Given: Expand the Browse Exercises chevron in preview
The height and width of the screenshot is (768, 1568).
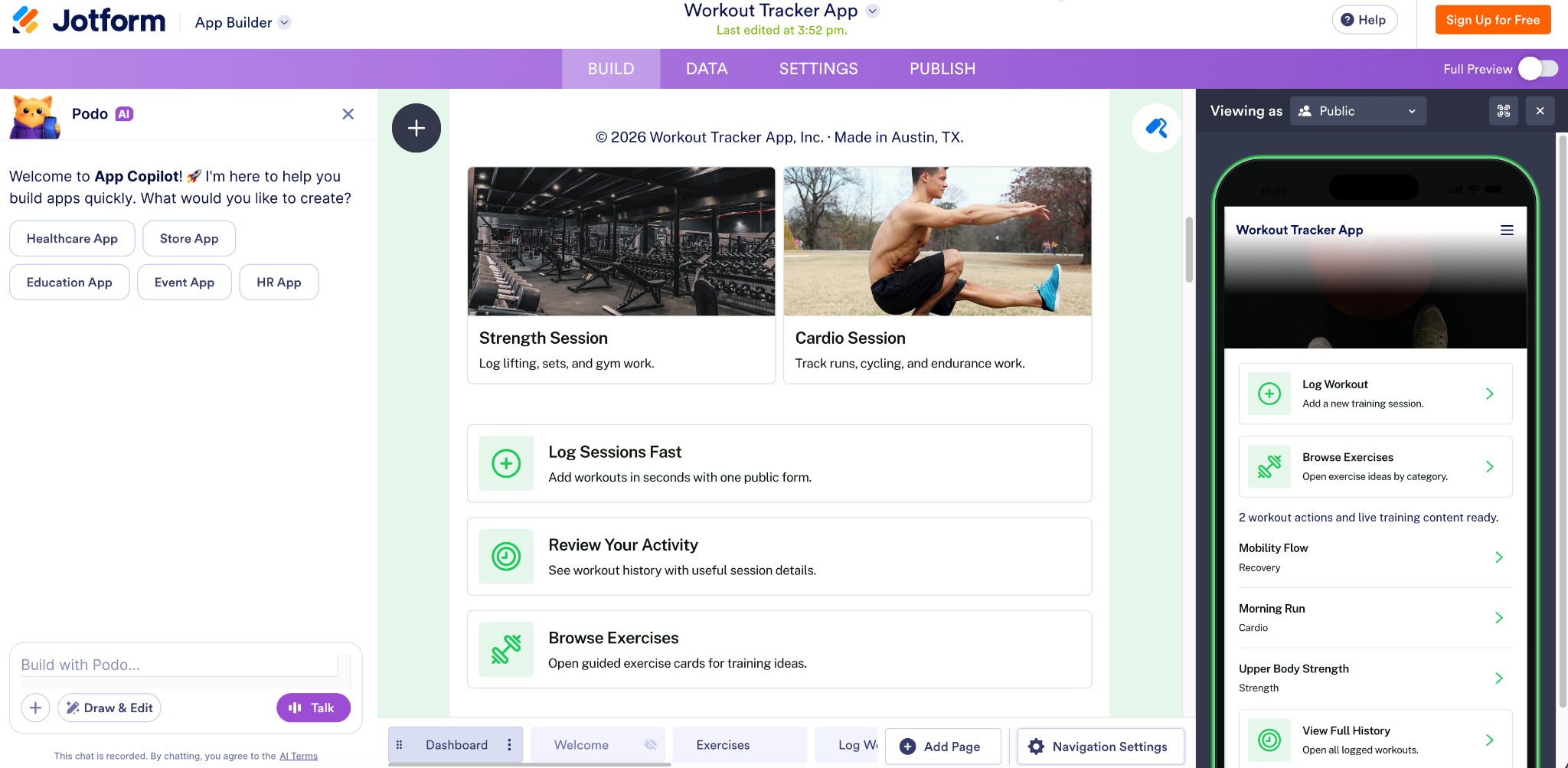Looking at the screenshot, I should [1490, 466].
